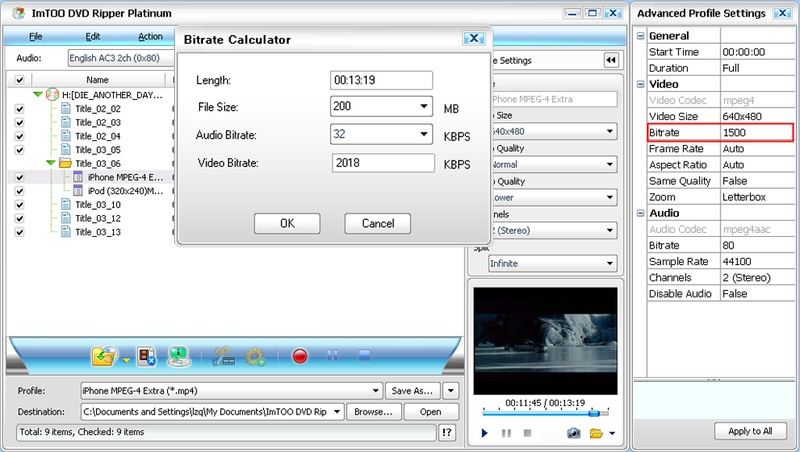Image resolution: width=800 pixels, height=452 pixels.
Task: Uncheck the Title_02_03 checkbox
Action: point(19,122)
